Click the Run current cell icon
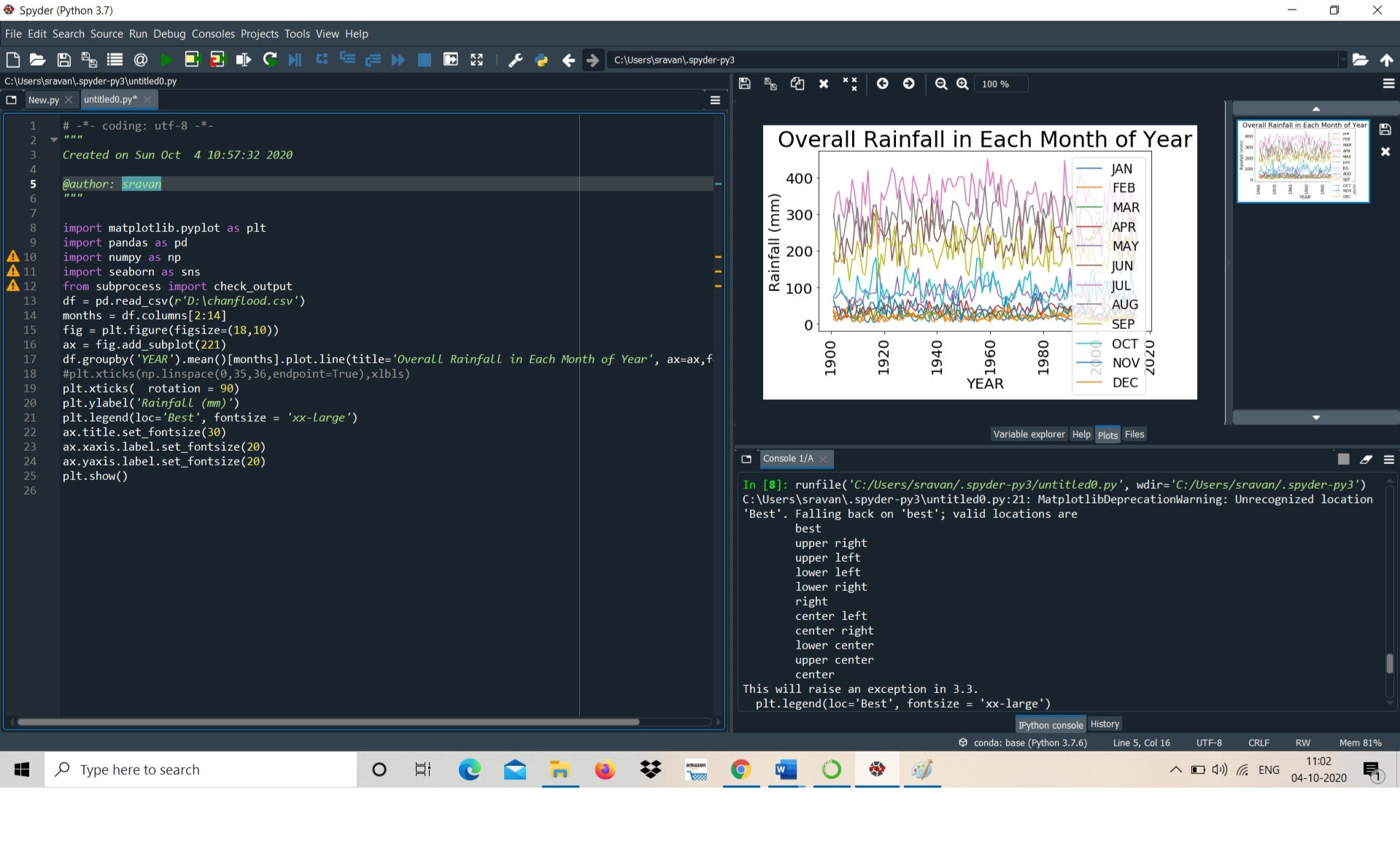 click(x=192, y=60)
